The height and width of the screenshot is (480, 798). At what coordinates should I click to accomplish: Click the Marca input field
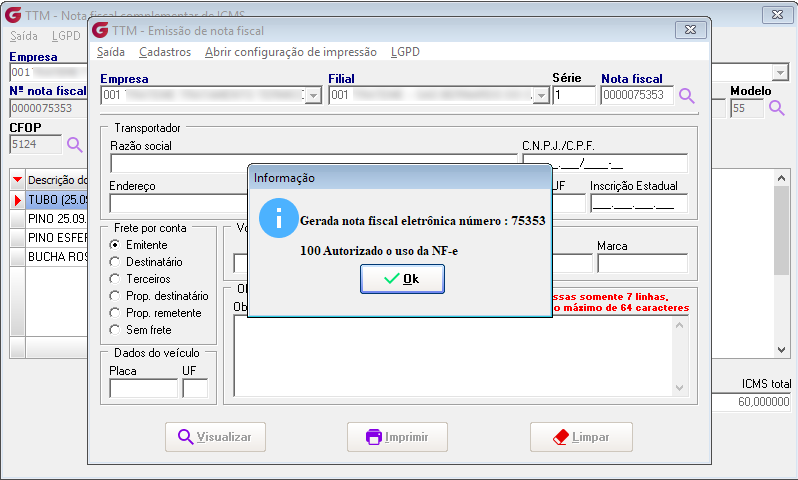pyautogui.click(x=642, y=264)
